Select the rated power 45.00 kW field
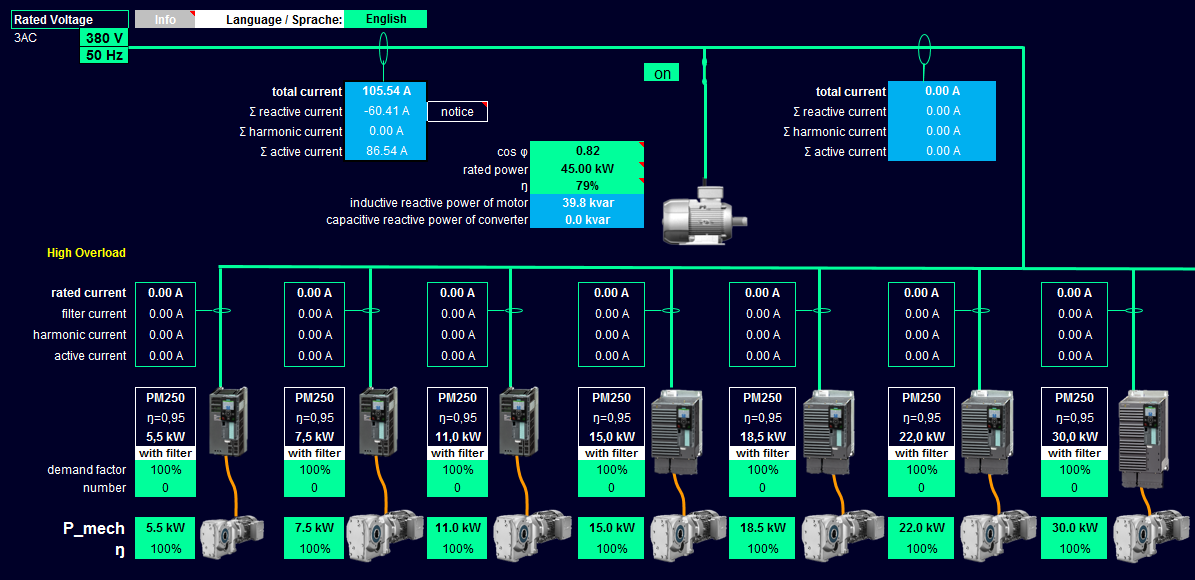This screenshot has width=1195, height=580. pos(587,168)
